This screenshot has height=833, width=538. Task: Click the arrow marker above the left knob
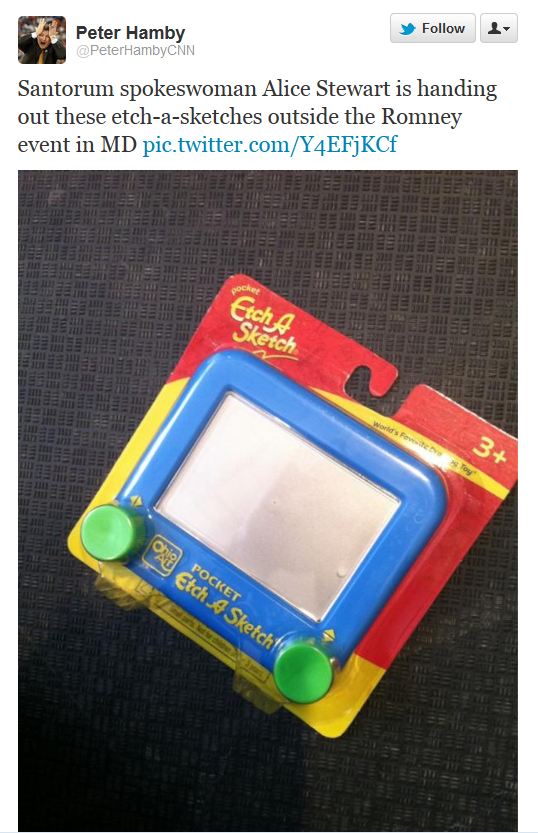pyautogui.click(x=135, y=500)
